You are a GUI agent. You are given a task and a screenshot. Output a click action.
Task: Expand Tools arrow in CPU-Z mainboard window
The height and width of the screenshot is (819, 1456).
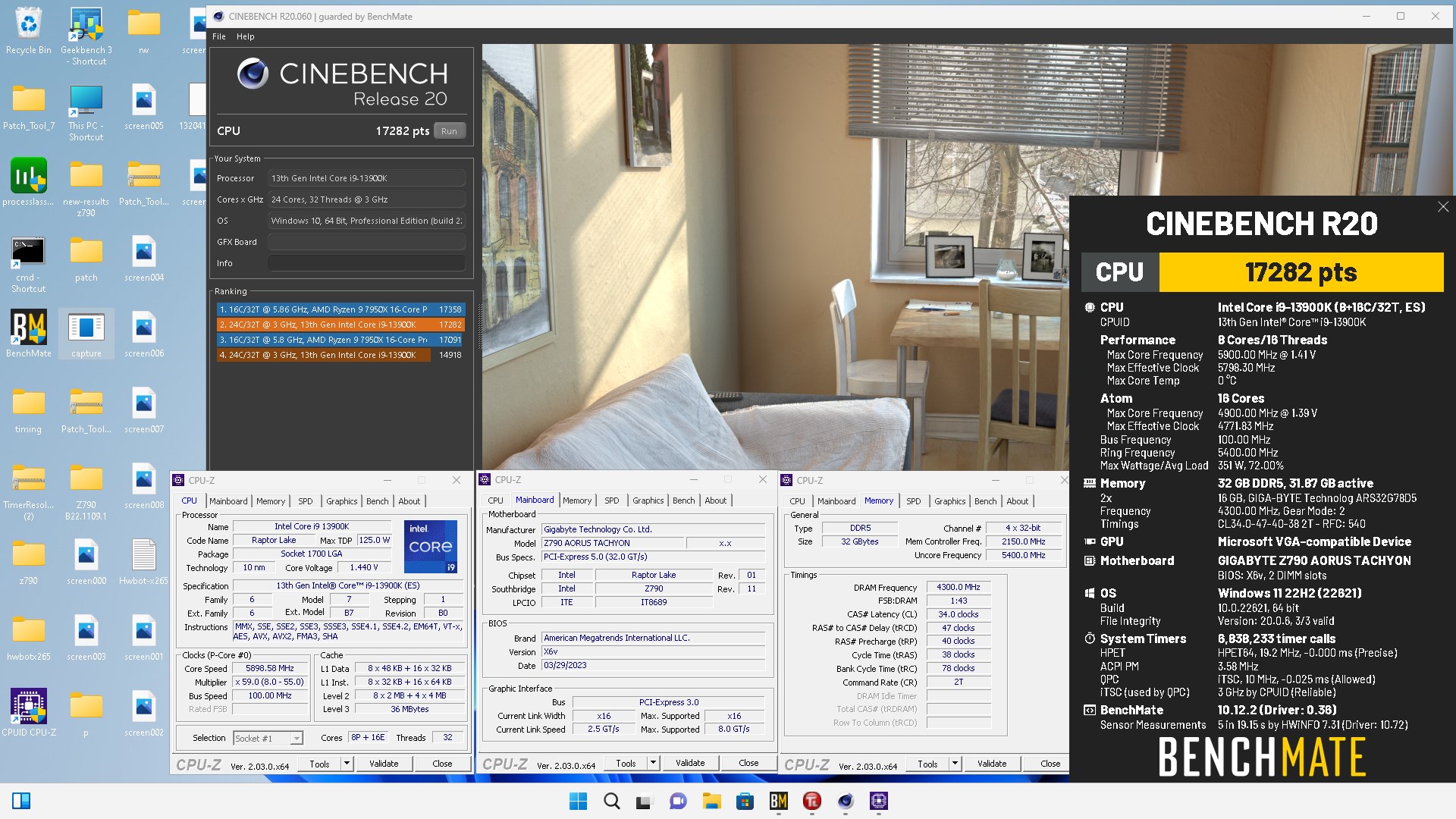(x=653, y=763)
